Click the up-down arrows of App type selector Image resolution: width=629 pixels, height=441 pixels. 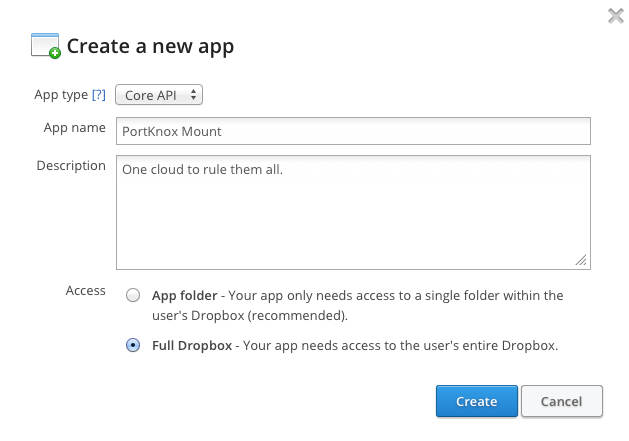(x=193, y=95)
